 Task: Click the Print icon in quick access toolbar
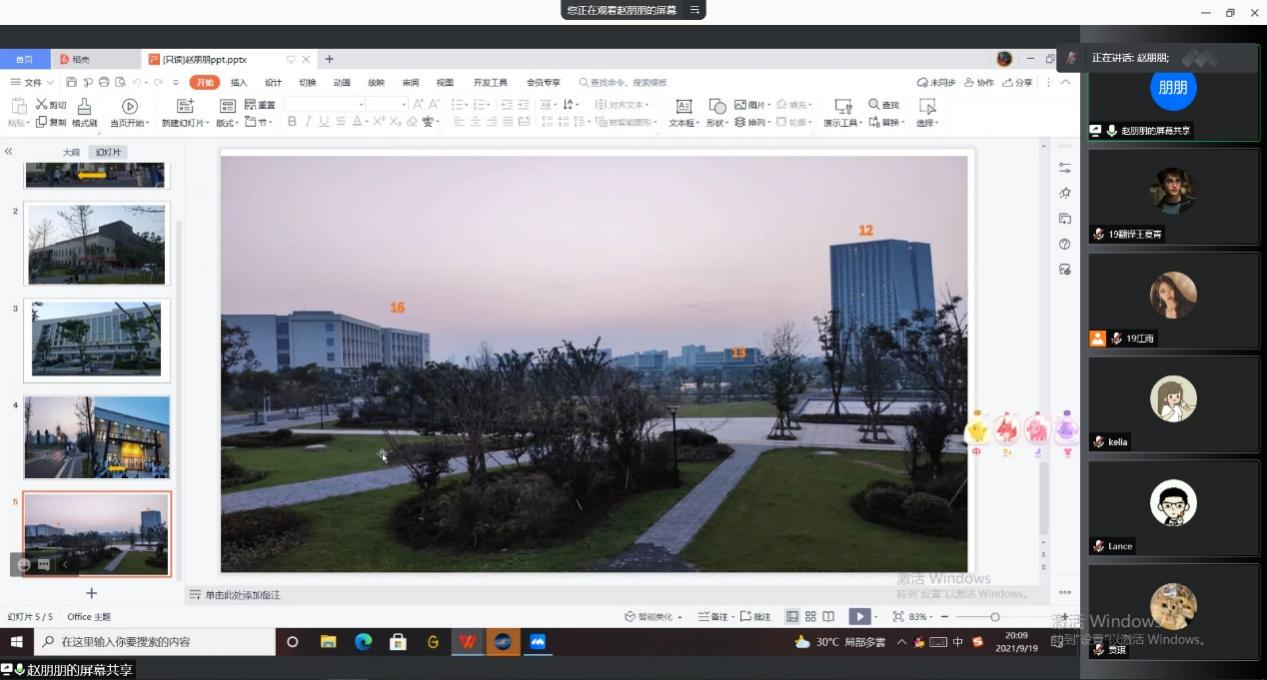coord(104,82)
